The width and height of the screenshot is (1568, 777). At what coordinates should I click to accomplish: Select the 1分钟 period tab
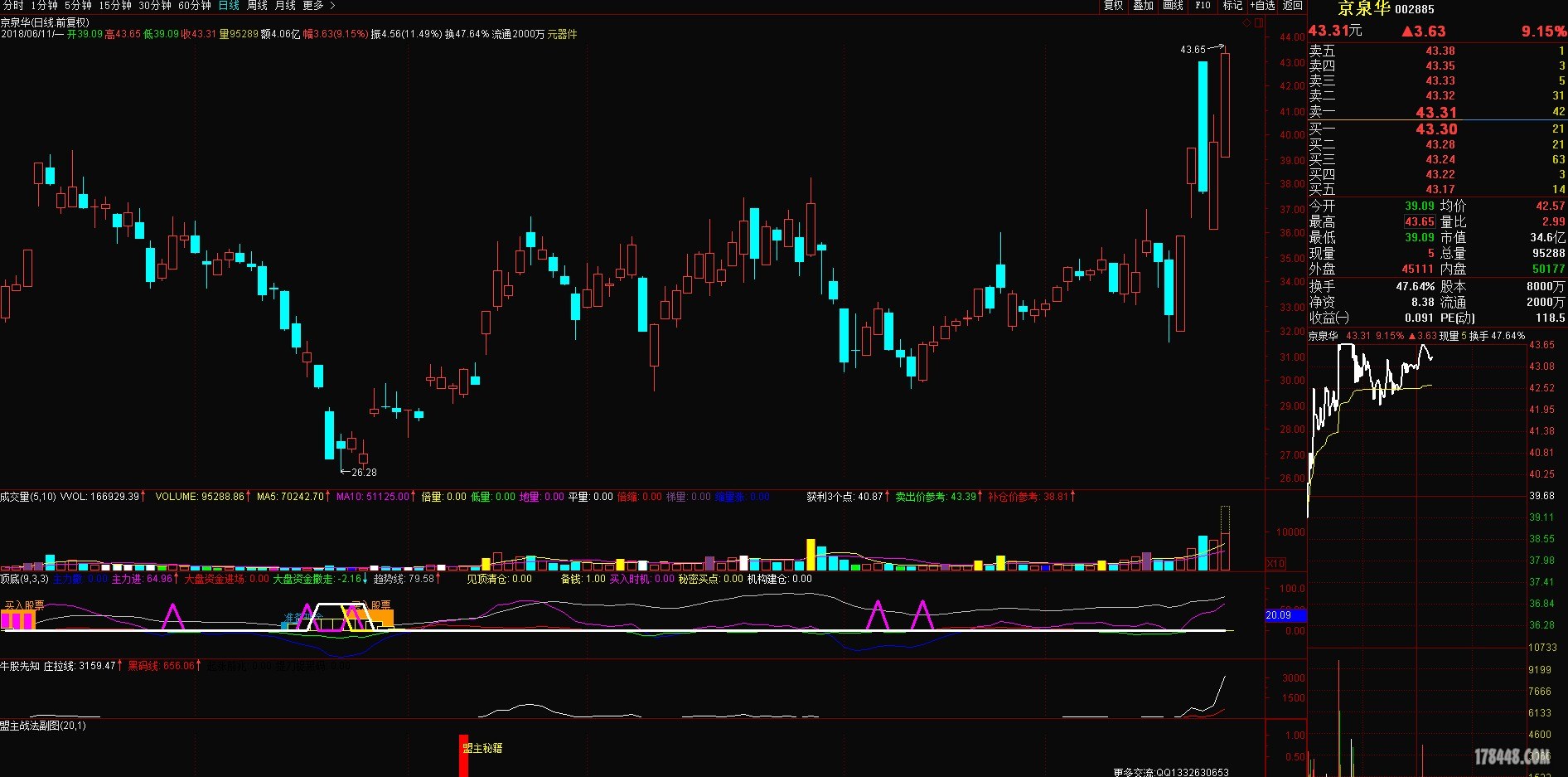tap(44, 6)
